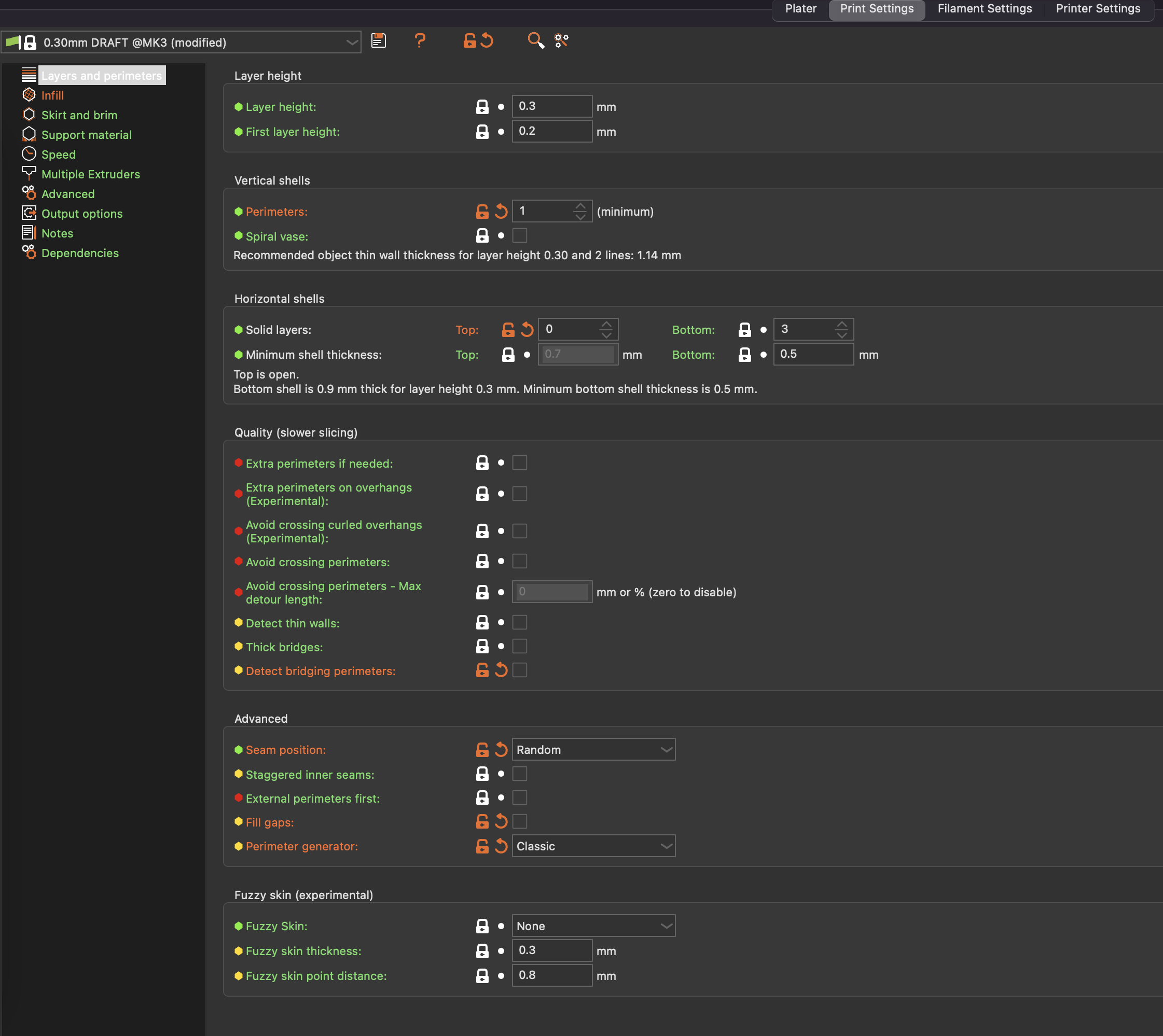Click the search magnifier icon in toolbar
Image resolution: width=1163 pixels, height=1036 pixels.
(x=535, y=40)
